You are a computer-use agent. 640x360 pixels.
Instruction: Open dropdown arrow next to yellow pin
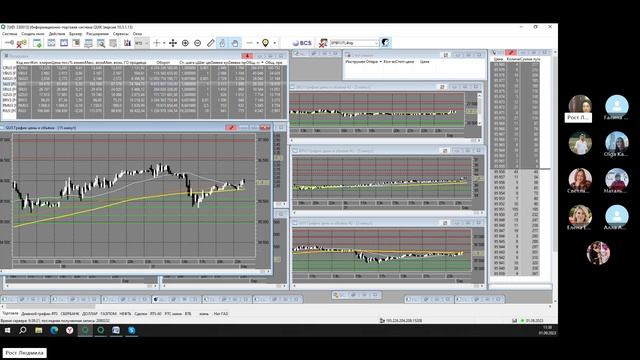coord(275,43)
